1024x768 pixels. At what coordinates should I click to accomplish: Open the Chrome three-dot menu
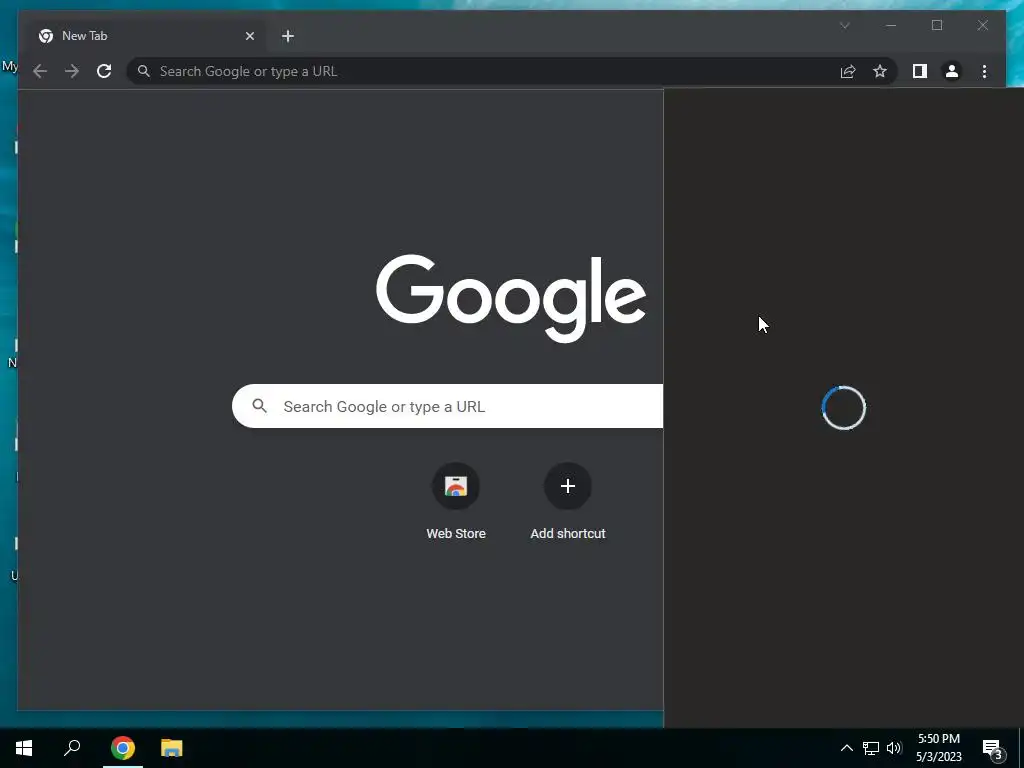click(x=984, y=71)
